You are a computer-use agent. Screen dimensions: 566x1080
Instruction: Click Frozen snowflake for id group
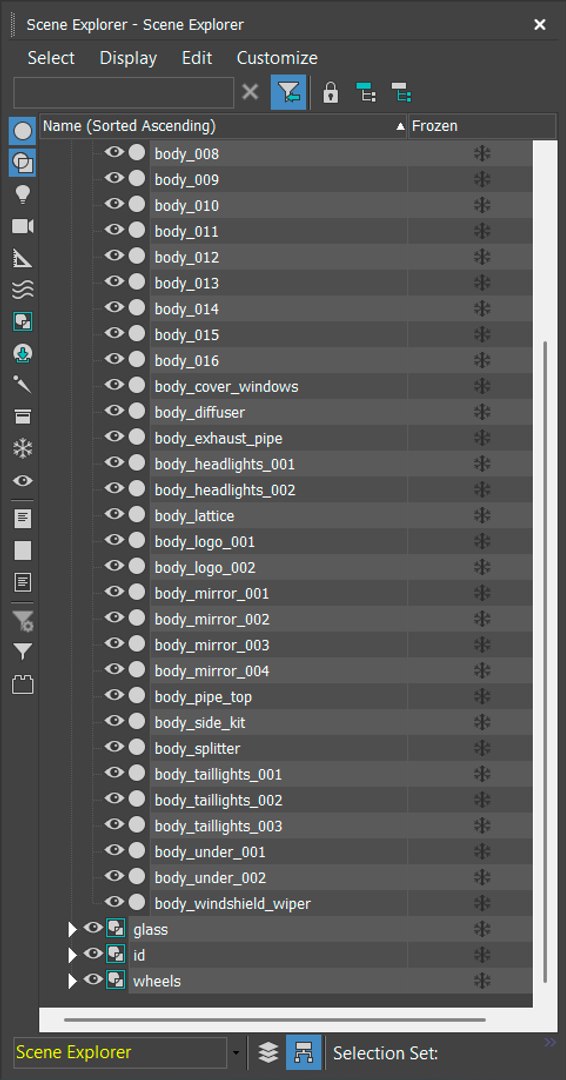pyautogui.click(x=482, y=955)
